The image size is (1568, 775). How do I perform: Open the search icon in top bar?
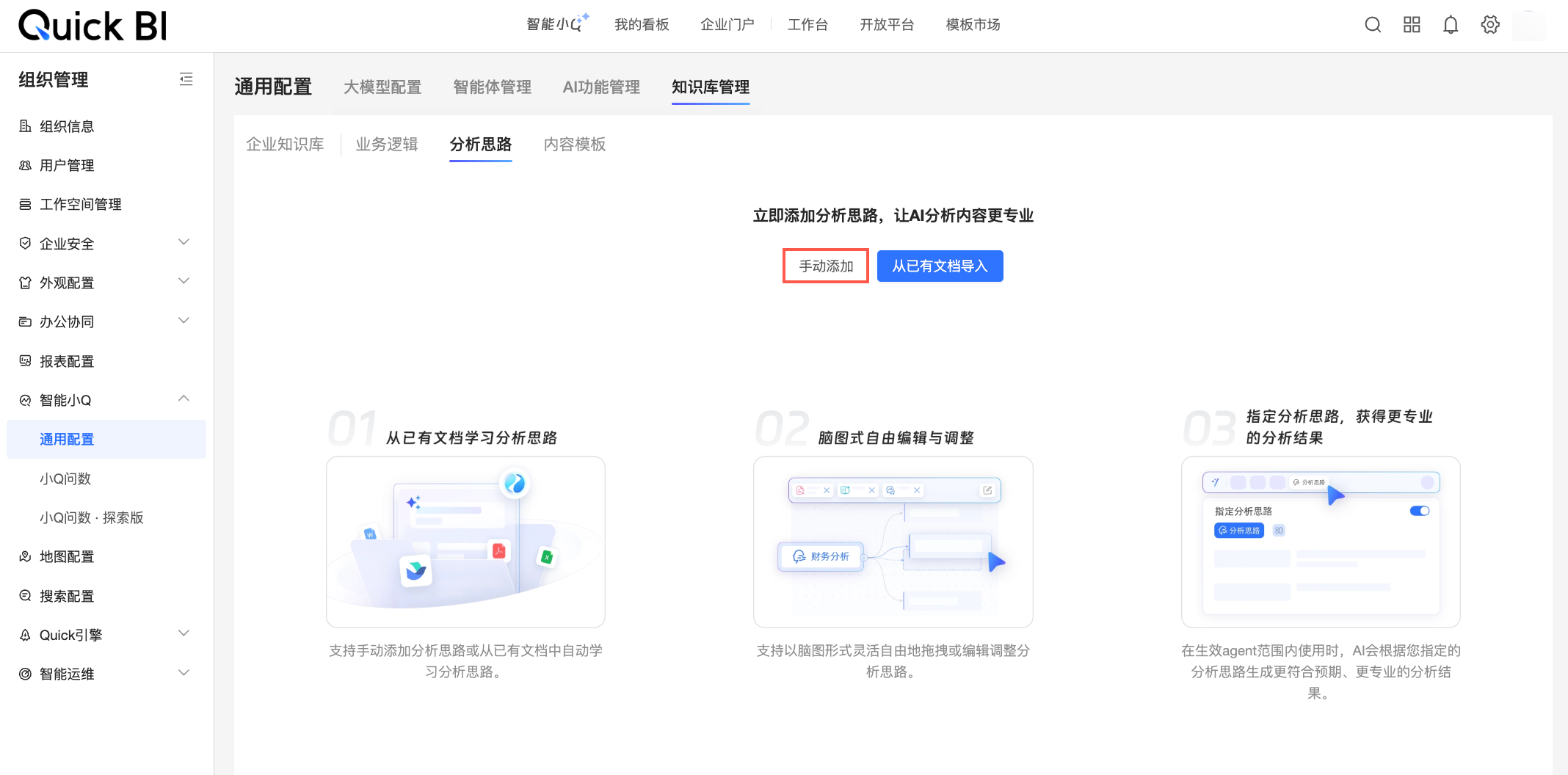click(1373, 25)
